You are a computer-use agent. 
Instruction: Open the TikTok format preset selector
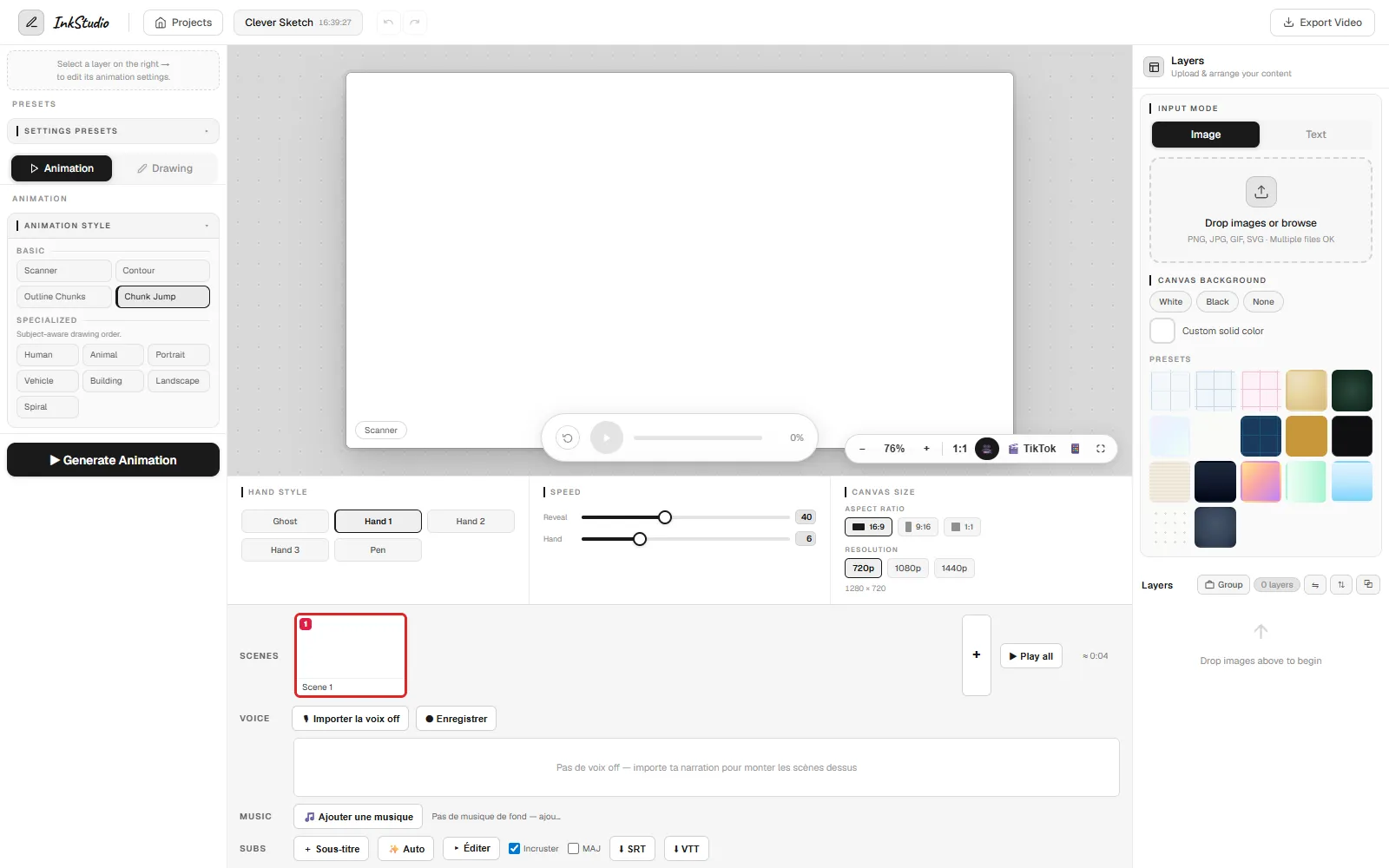pyautogui.click(x=1031, y=449)
